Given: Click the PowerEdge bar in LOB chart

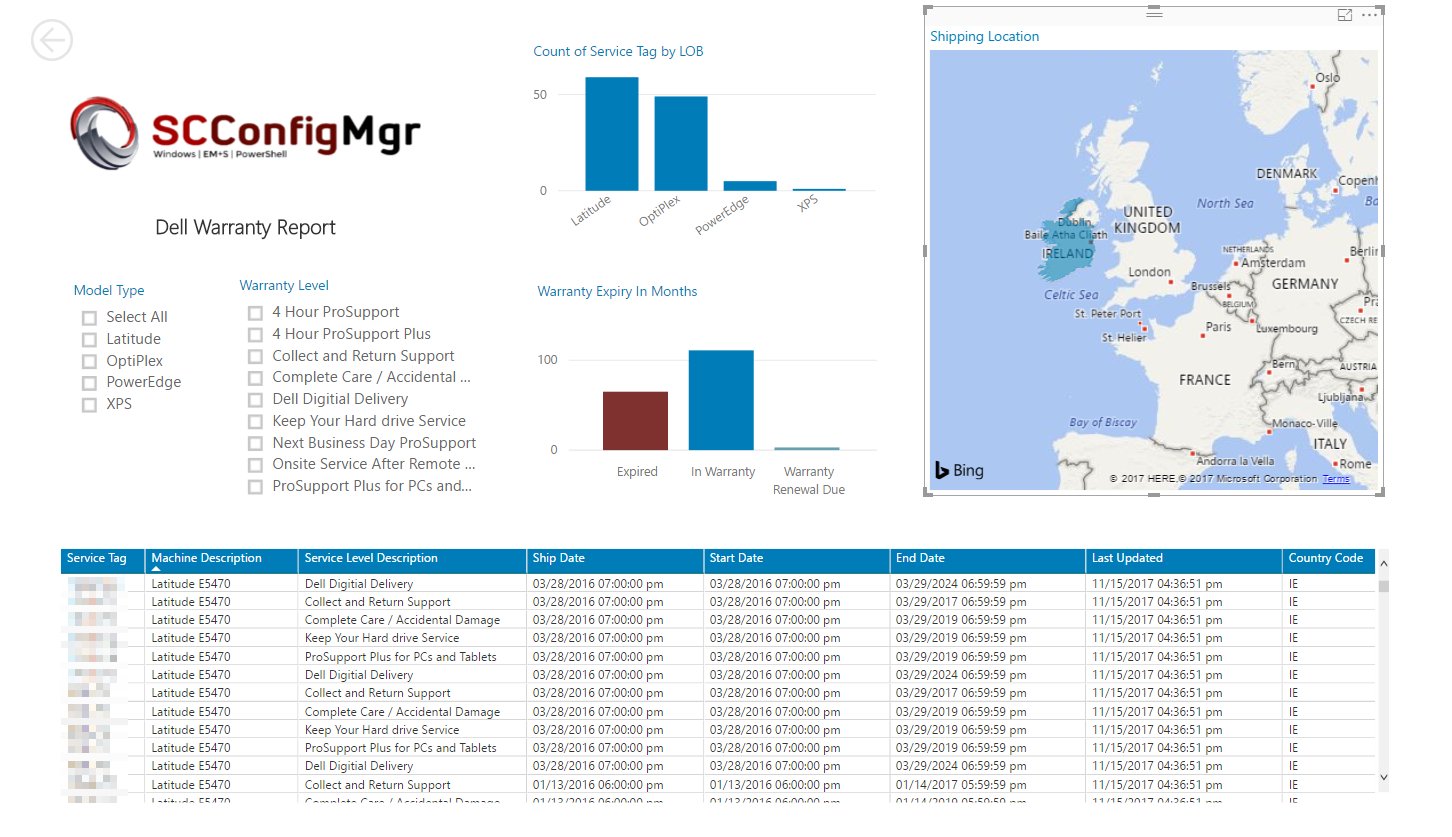Looking at the screenshot, I should [x=750, y=186].
